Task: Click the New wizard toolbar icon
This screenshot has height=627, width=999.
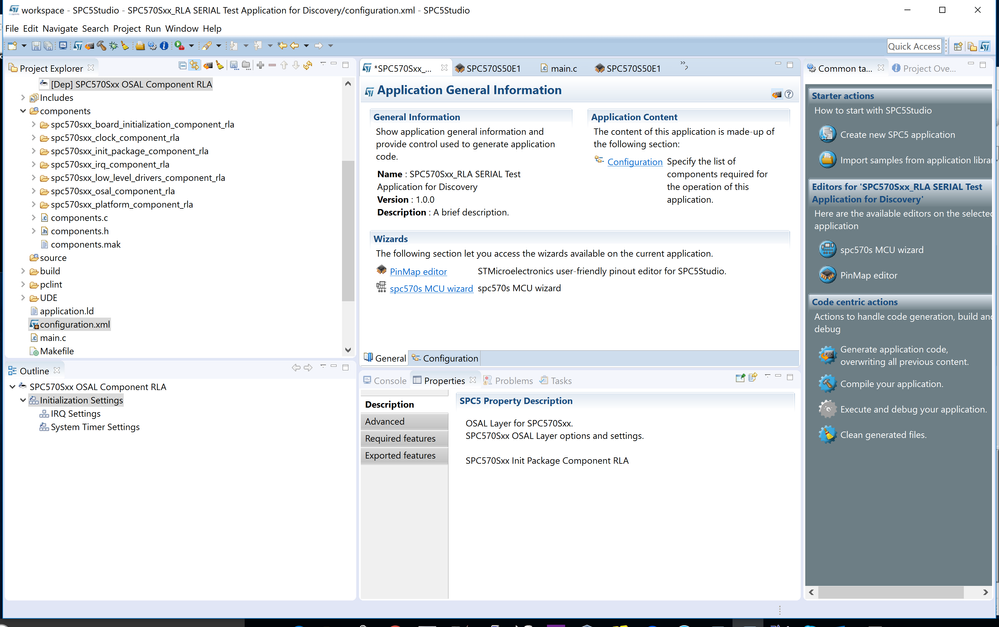Action: 12,46
